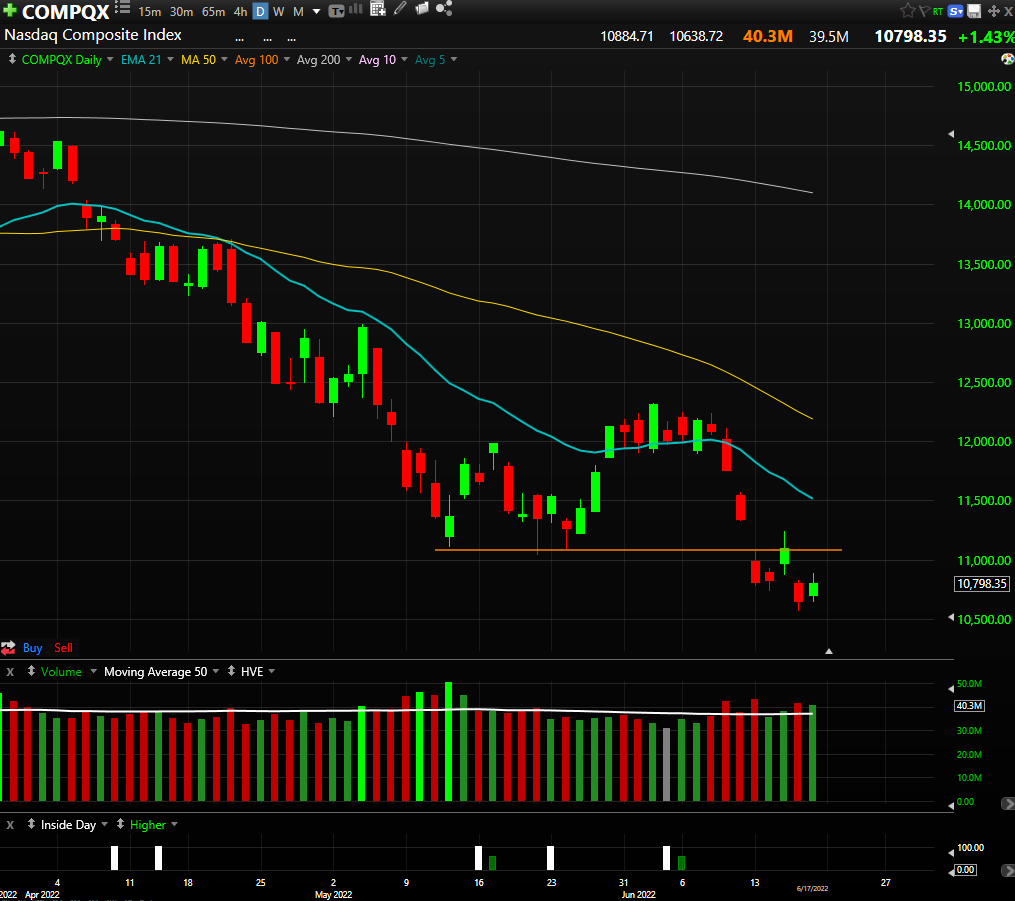The image size is (1015, 901).
Task: Open the Avg 5 indicator dropdown
Action: click(x=454, y=60)
